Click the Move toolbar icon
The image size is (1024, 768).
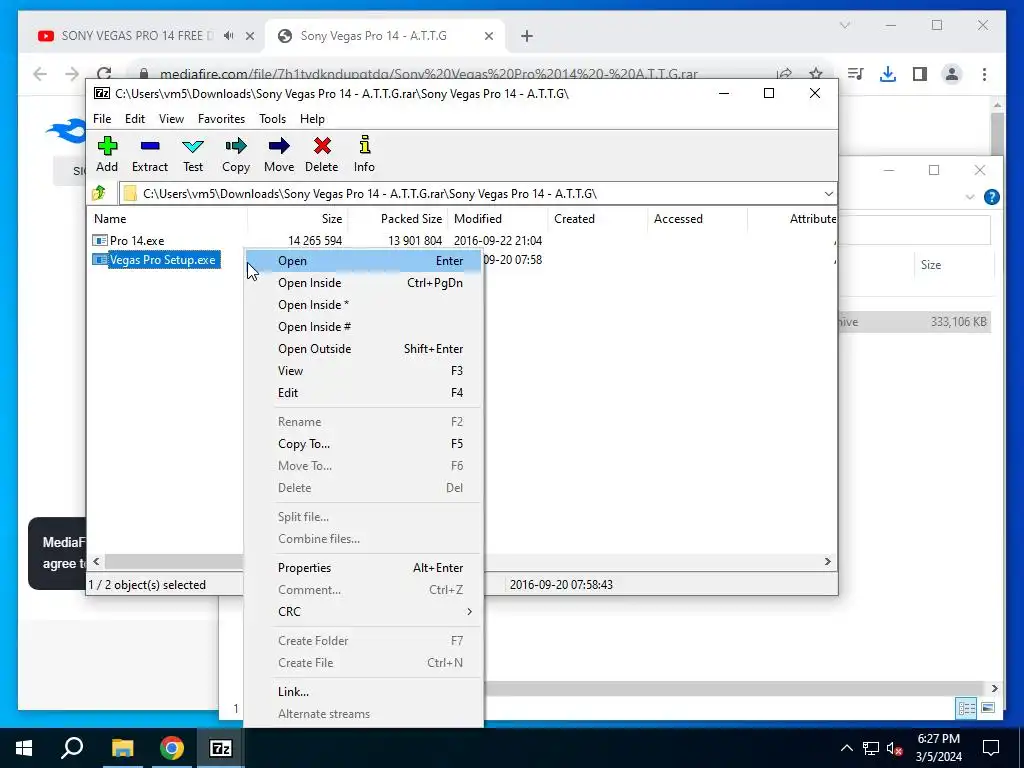(x=279, y=154)
